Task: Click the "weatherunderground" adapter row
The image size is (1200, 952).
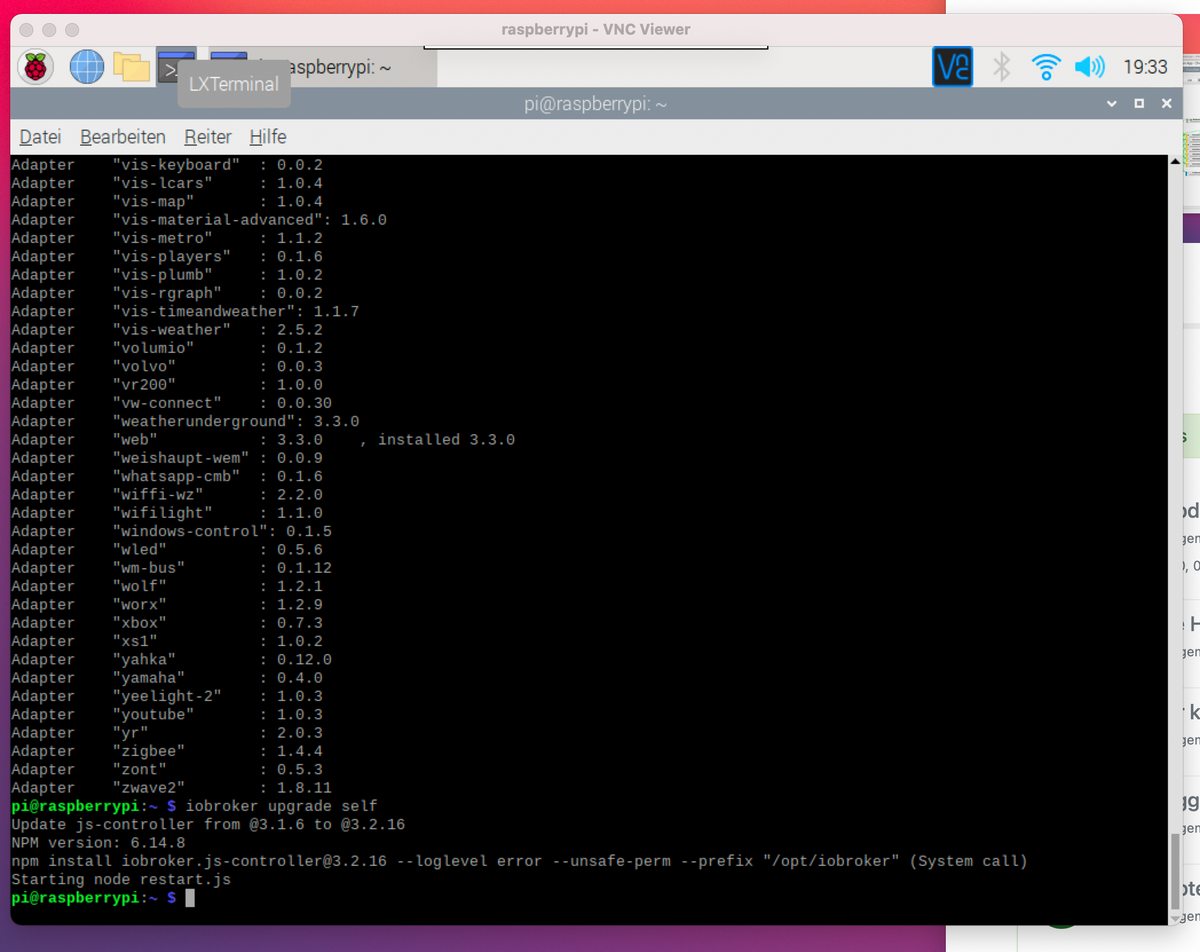Action: pyautogui.click(x=185, y=422)
